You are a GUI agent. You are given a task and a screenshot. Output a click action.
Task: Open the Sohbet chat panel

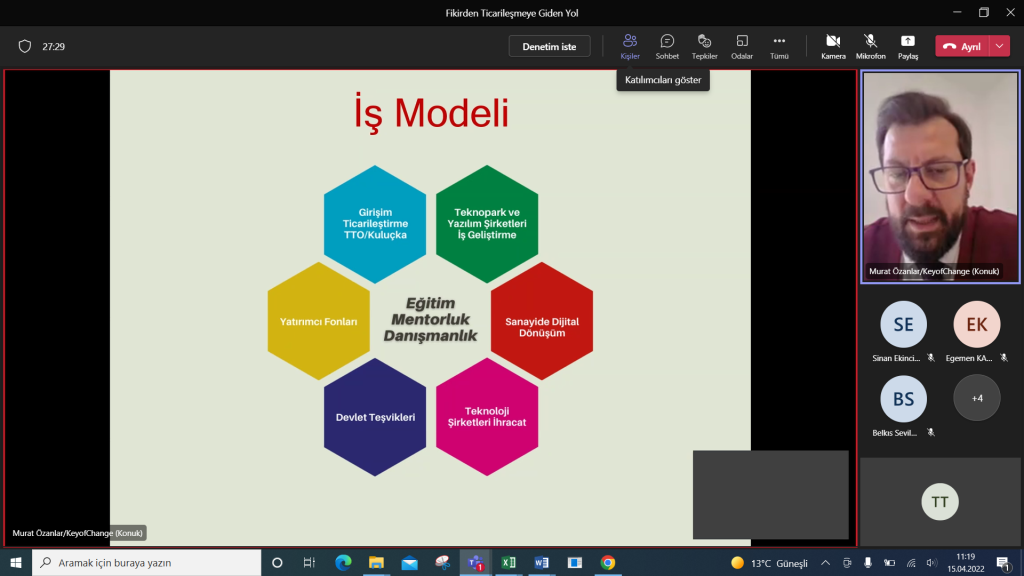click(x=667, y=46)
